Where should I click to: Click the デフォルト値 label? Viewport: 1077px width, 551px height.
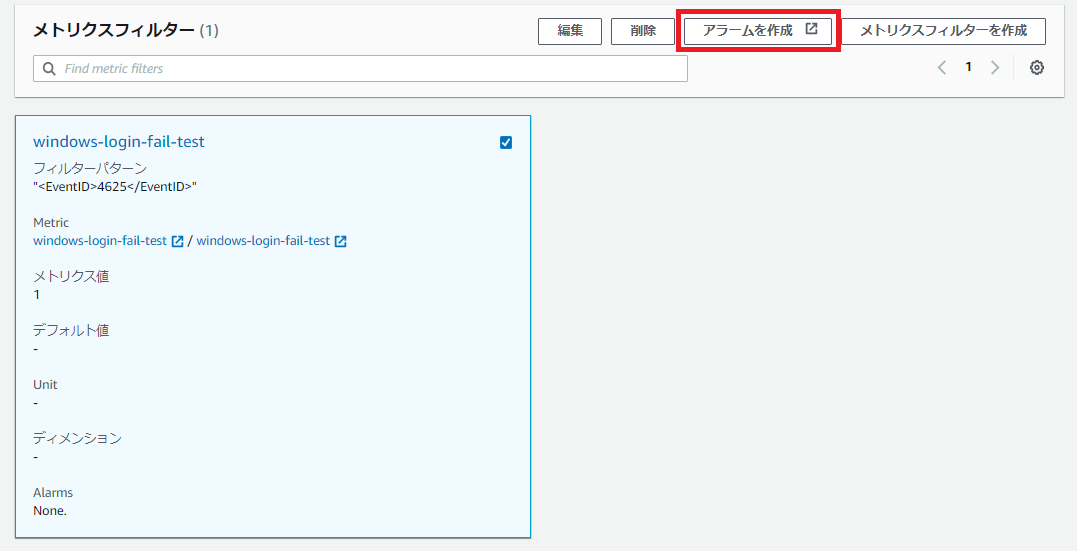click(x=71, y=330)
